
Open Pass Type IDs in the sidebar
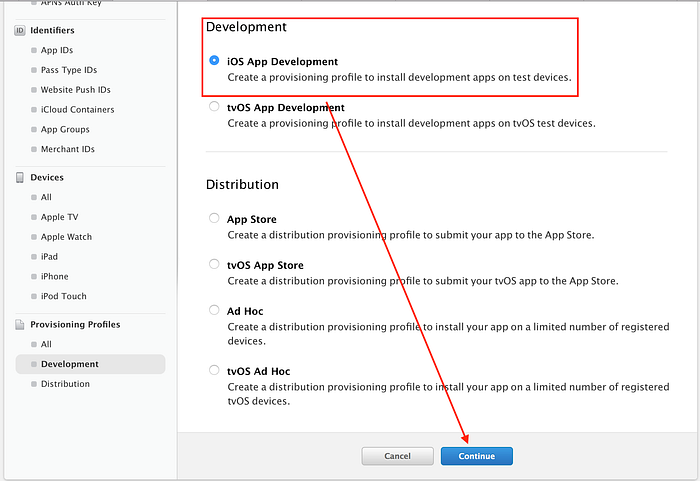pos(69,70)
